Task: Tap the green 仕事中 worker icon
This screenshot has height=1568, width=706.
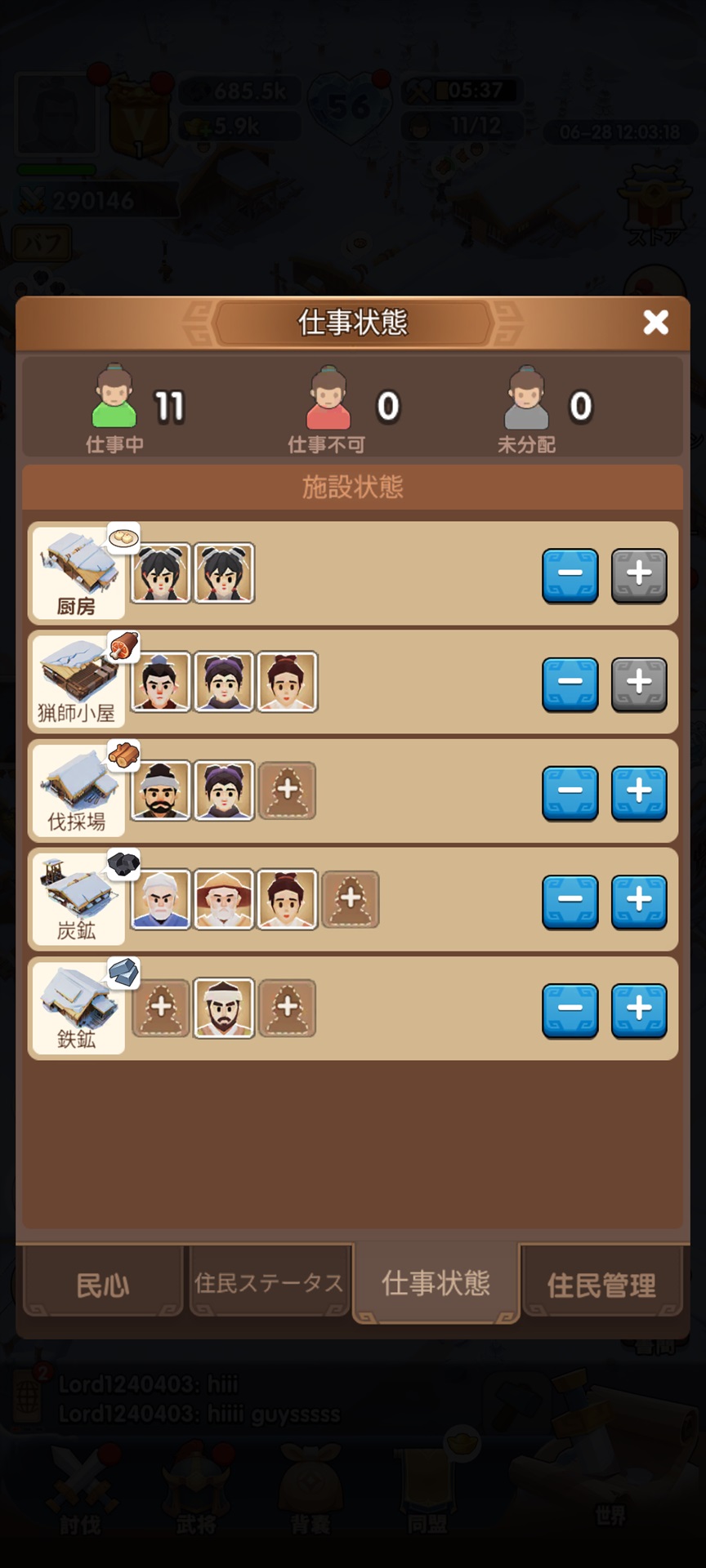Action: coord(114,396)
